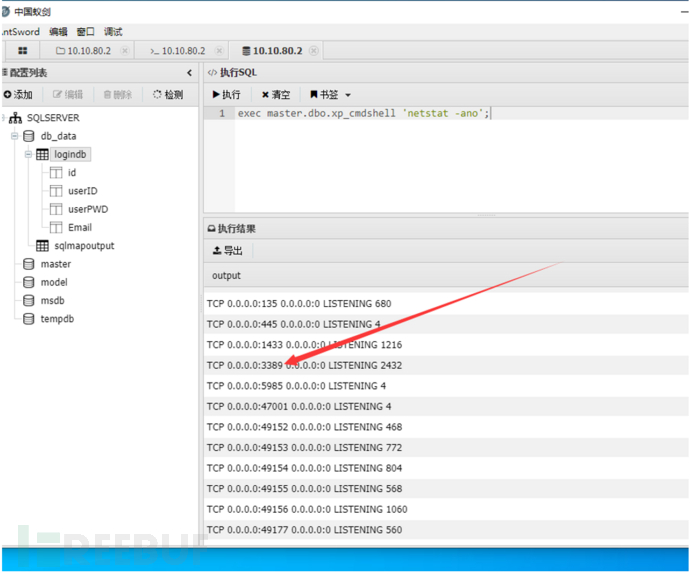690x574 pixels.
Task: Click the master database icon
Action: 29,264
